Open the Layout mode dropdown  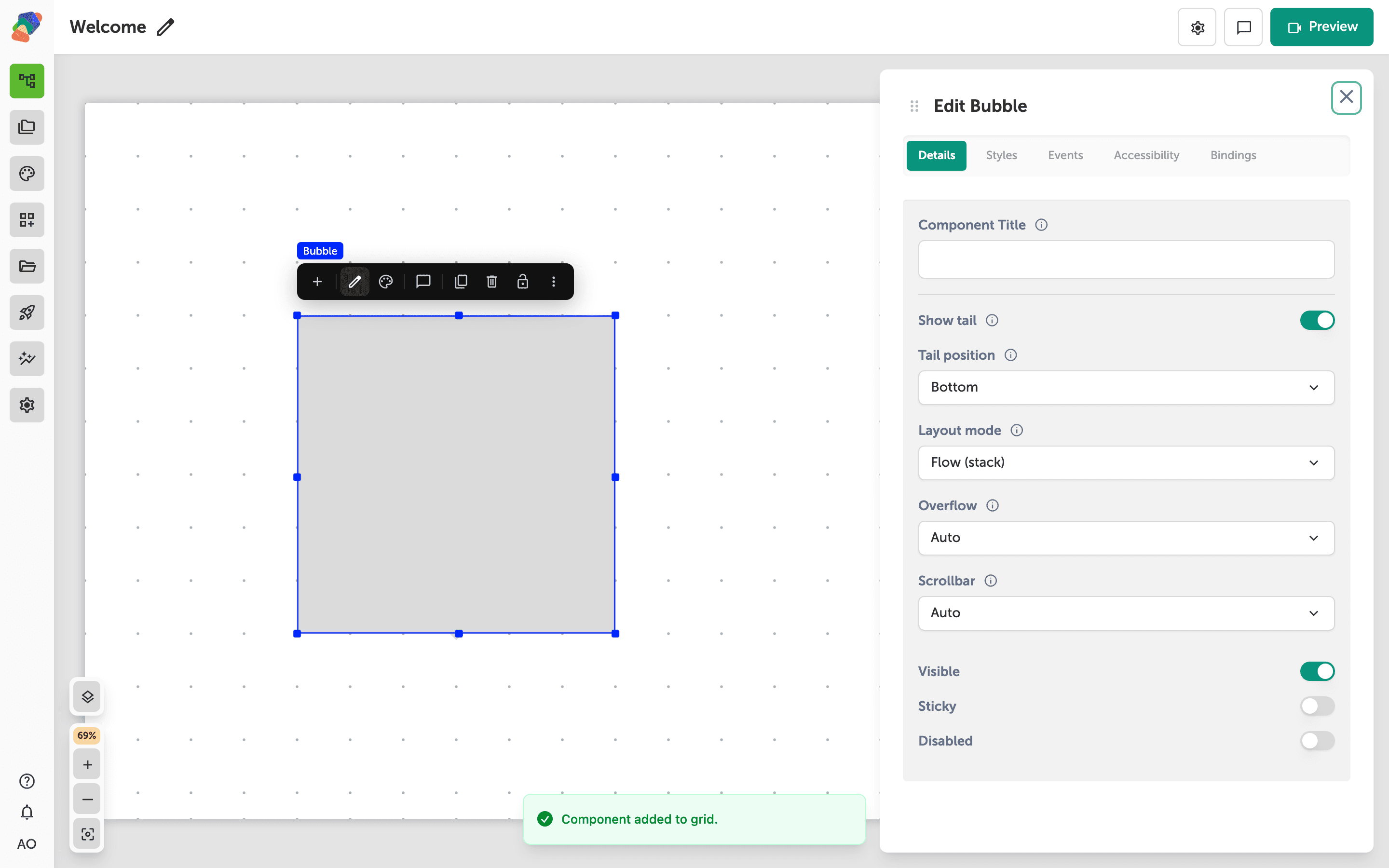[x=1126, y=463]
